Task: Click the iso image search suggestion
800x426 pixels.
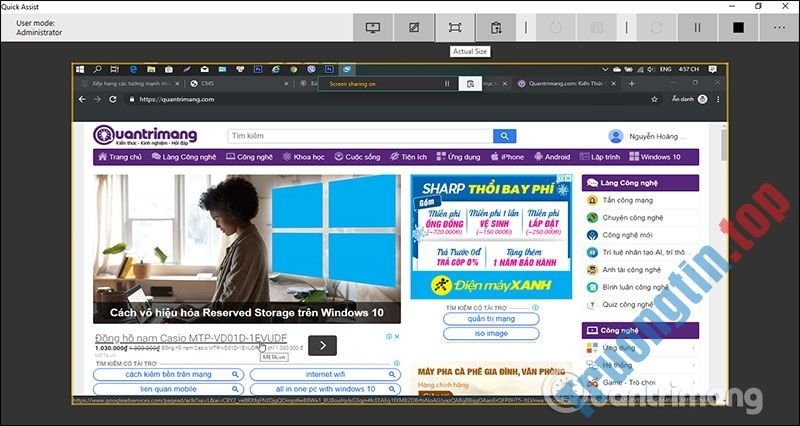Action: coord(491,334)
